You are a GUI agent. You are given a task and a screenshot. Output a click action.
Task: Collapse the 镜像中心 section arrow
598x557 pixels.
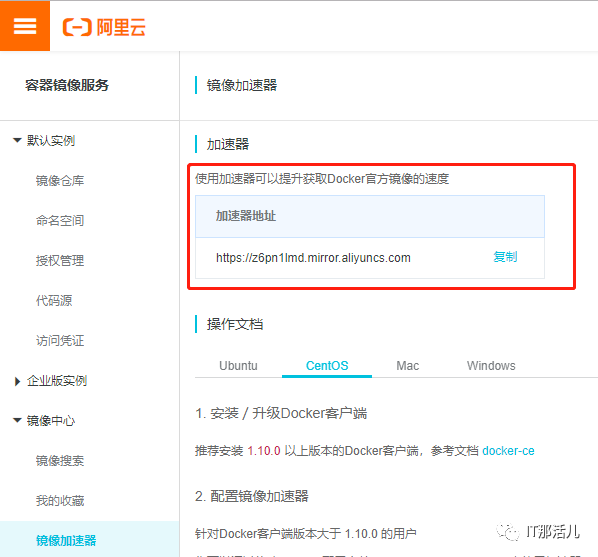[17, 420]
